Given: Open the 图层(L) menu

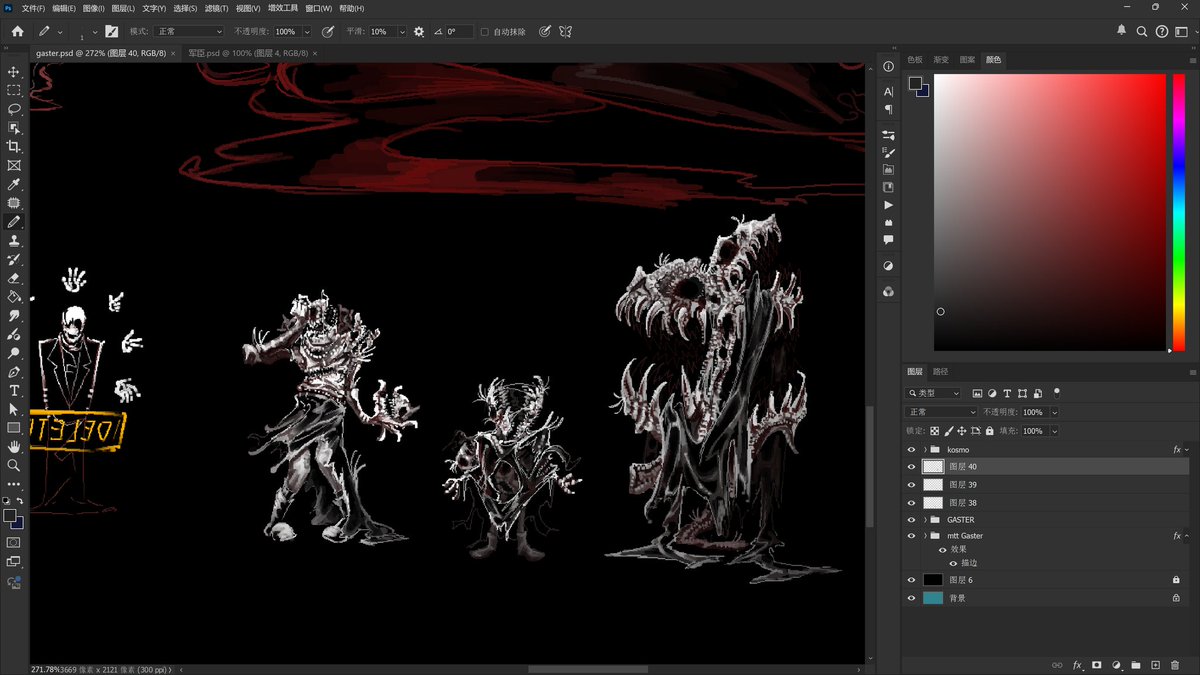Looking at the screenshot, I should pos(124,8).
